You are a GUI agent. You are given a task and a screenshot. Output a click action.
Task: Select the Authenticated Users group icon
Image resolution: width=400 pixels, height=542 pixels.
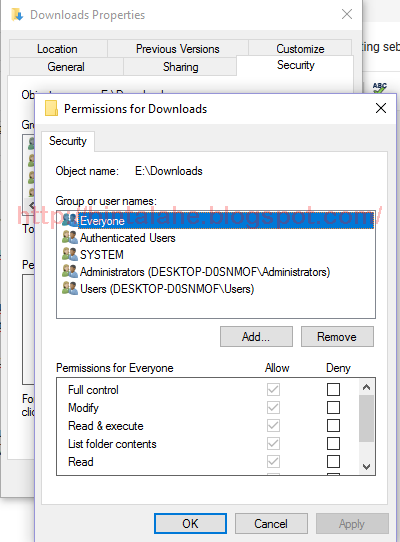pyautogui.click(x=70, y=237)
